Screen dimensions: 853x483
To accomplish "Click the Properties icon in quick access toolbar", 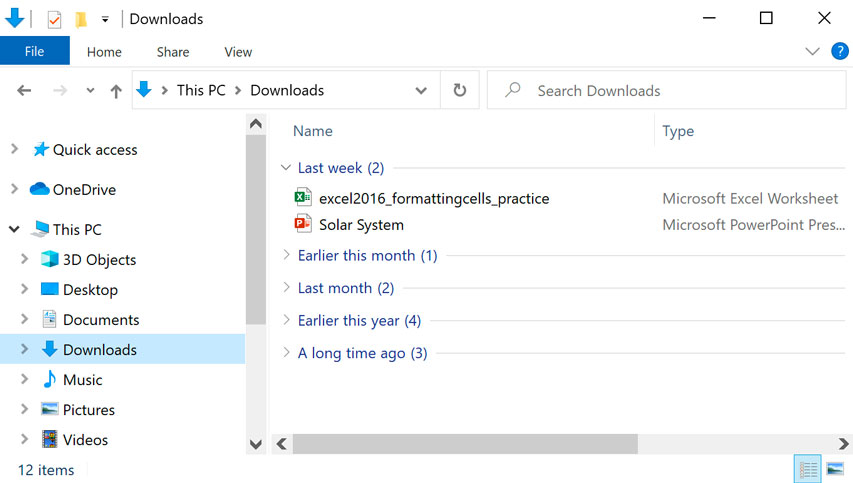I will click(54, 19).
